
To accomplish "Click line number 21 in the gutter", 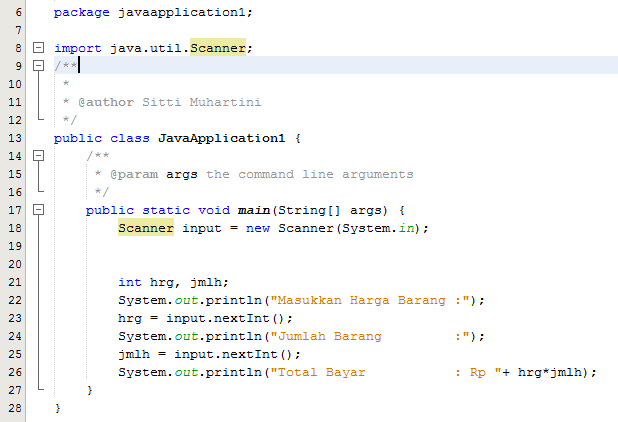I will (x=15, y=283).
